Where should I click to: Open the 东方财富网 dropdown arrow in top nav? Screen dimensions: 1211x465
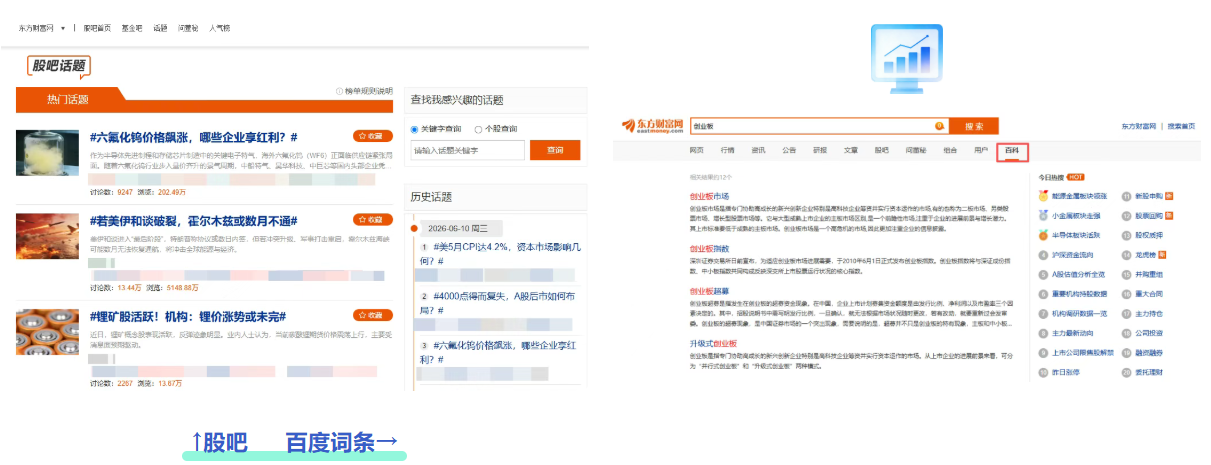click(63, 28)
